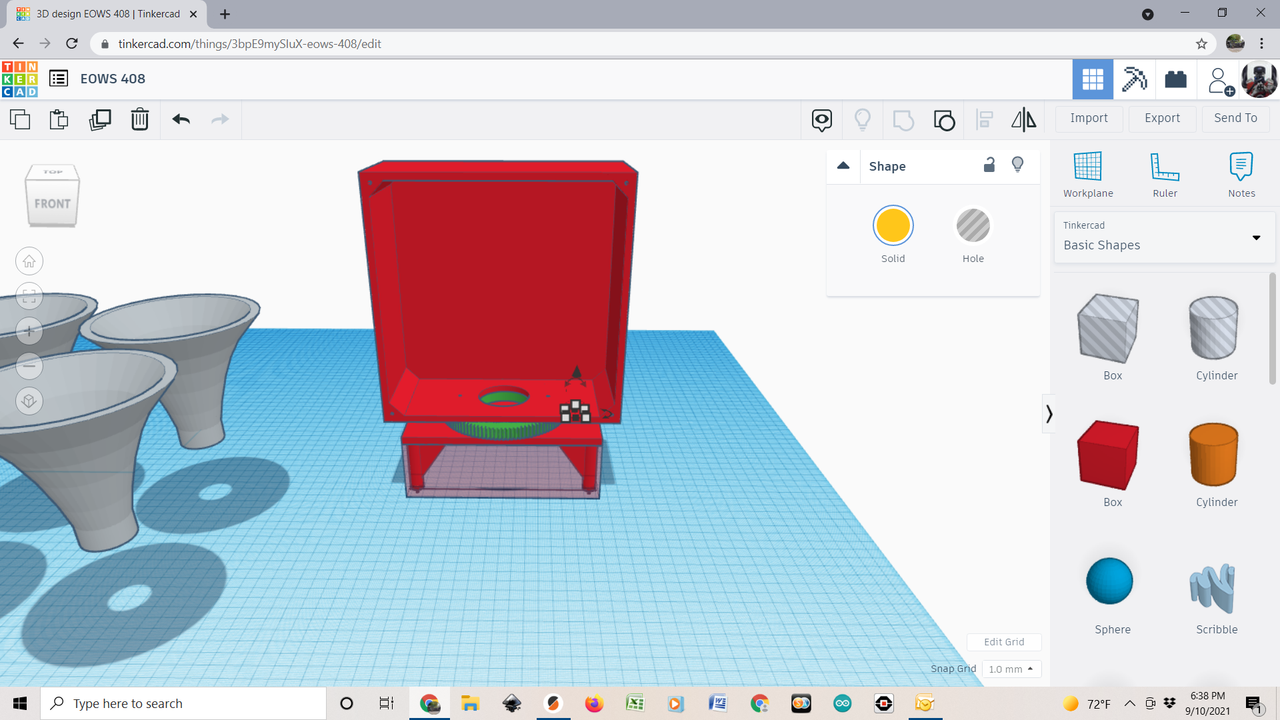
Task: Open the Windows Start menu
Action: [x=20, y=703]
